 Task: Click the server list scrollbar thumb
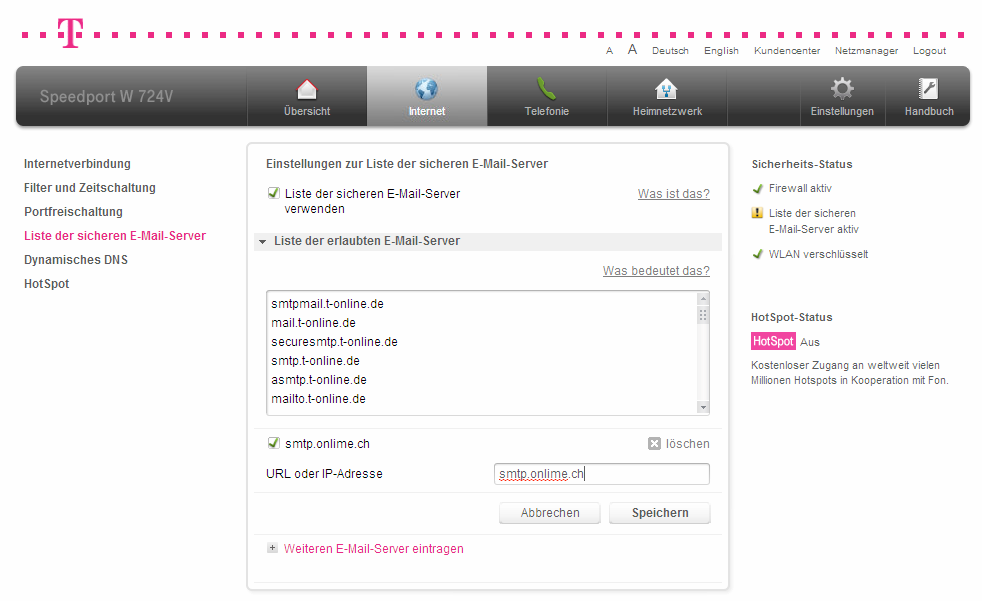tap(703, 315)
